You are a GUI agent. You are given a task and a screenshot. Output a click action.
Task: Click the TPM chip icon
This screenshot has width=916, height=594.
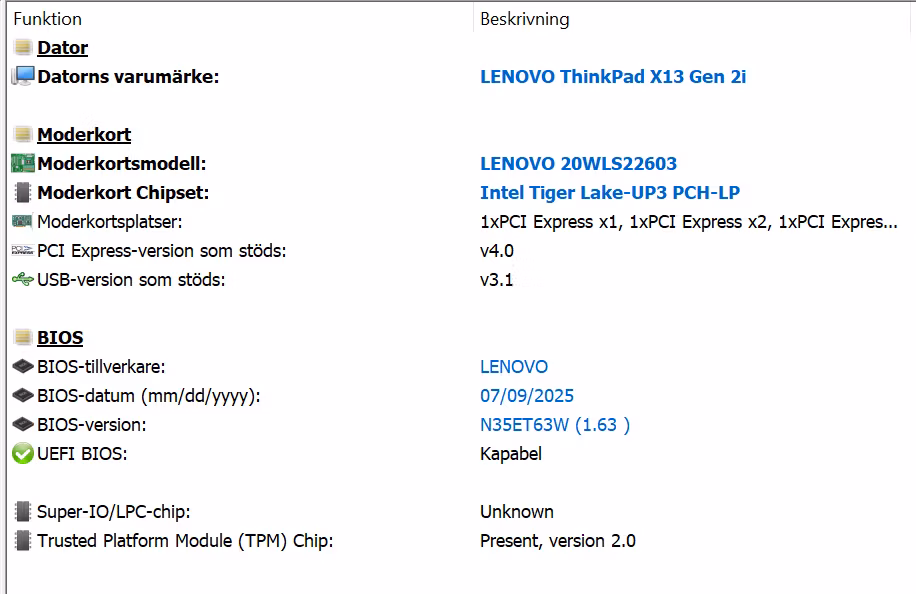point(22,540)
